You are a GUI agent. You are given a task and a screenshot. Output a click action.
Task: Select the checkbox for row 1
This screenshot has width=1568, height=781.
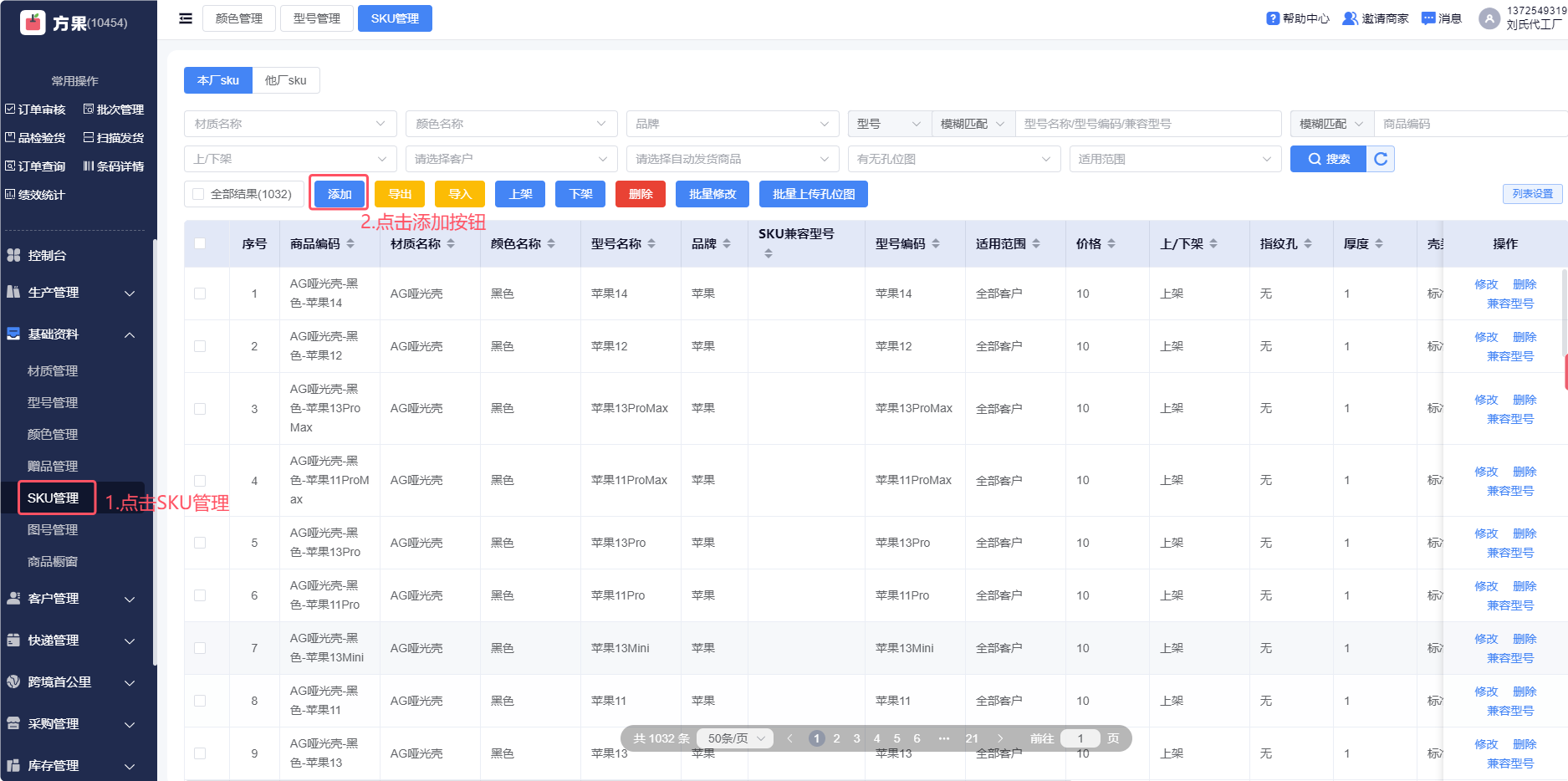(x=200, y=294)
